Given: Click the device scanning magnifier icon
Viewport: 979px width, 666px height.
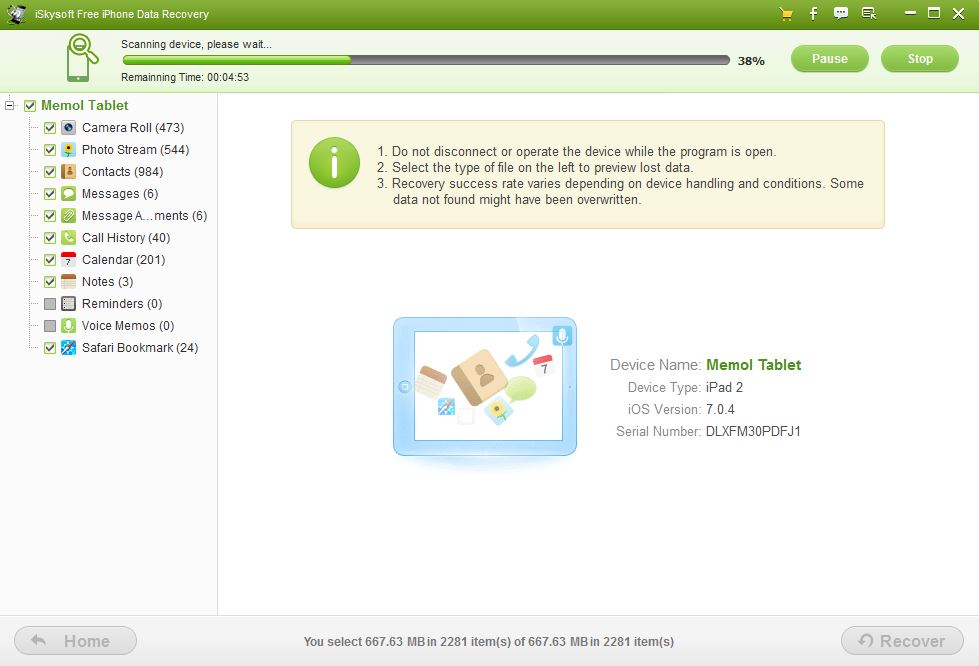Looking at the screenshot, I should pos(82,58).
